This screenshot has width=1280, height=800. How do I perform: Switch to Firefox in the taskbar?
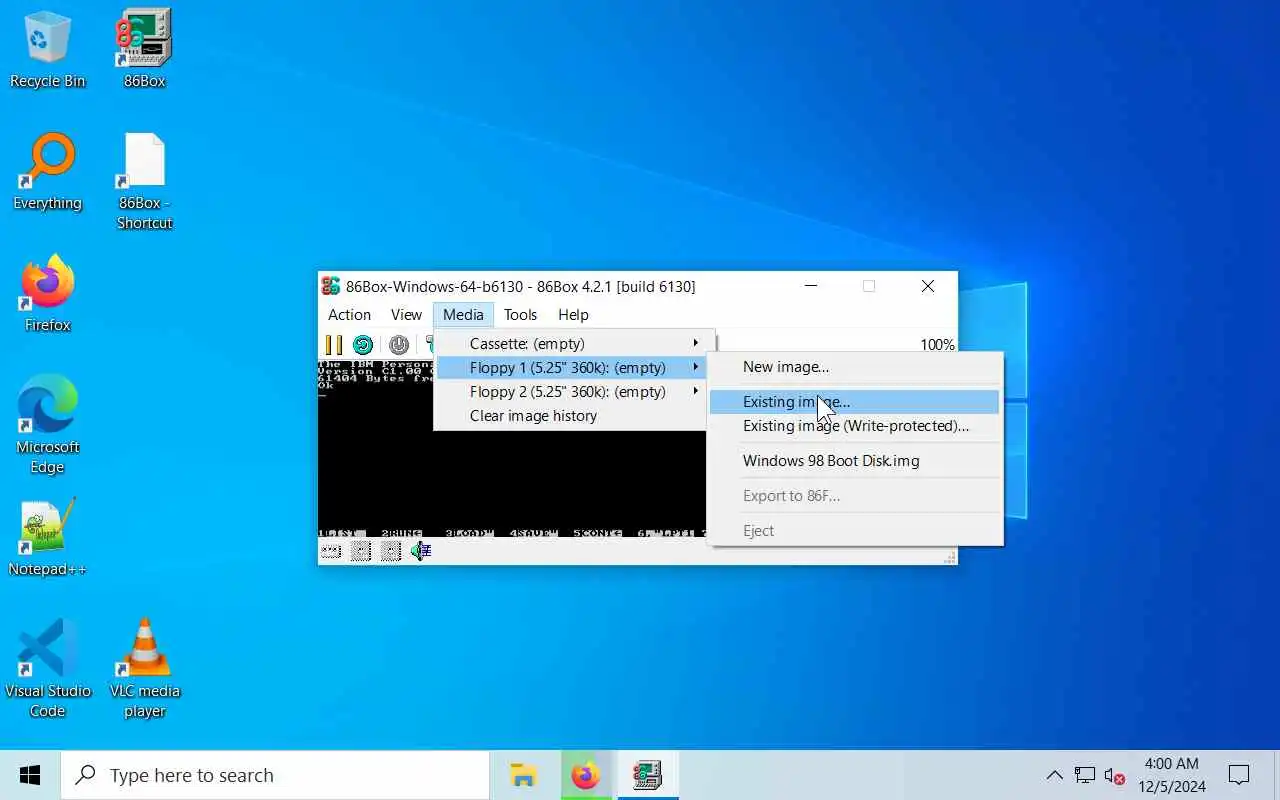pyautogui.click(x=586, y=775)
